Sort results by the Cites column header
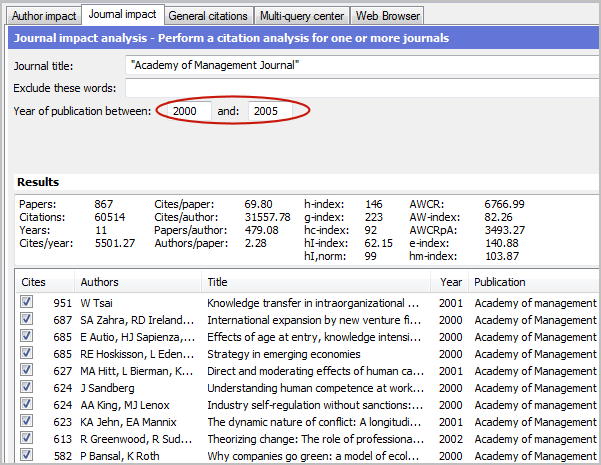Image resolution: width=601 pixels, height=465 pixels. 45,282
